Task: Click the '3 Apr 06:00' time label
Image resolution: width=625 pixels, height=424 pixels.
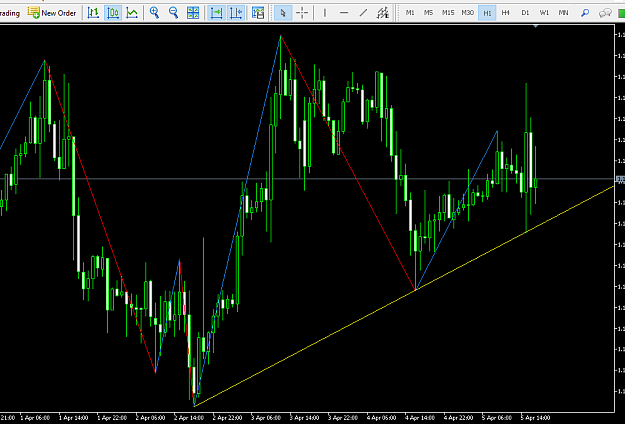Action: [266, 418]
